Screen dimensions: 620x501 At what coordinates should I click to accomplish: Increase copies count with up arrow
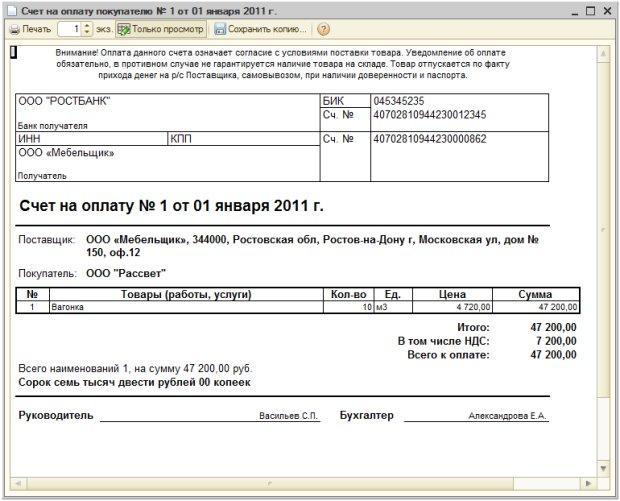pyautogui.click(x=87, y=26)
